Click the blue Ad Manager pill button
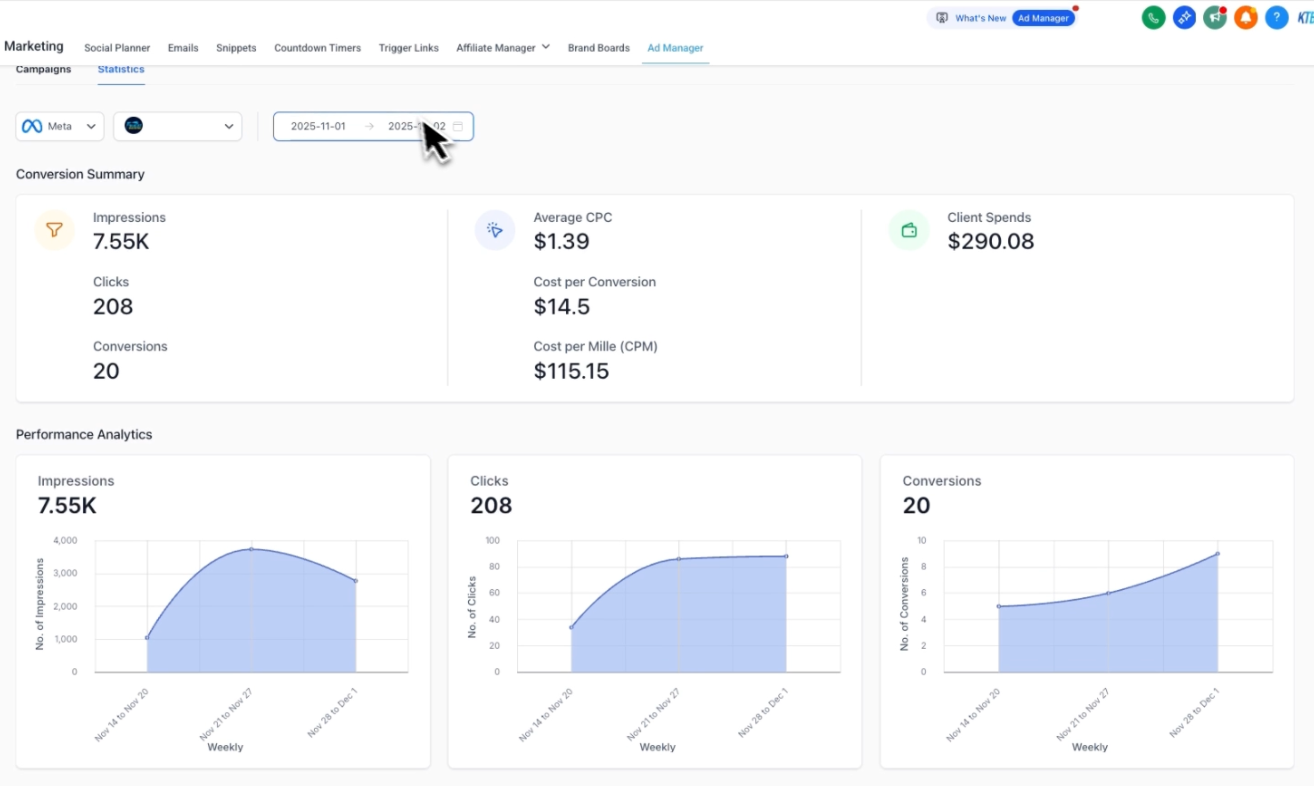The width and height of the screenshot is (1314, 786). click(1043, 18)
